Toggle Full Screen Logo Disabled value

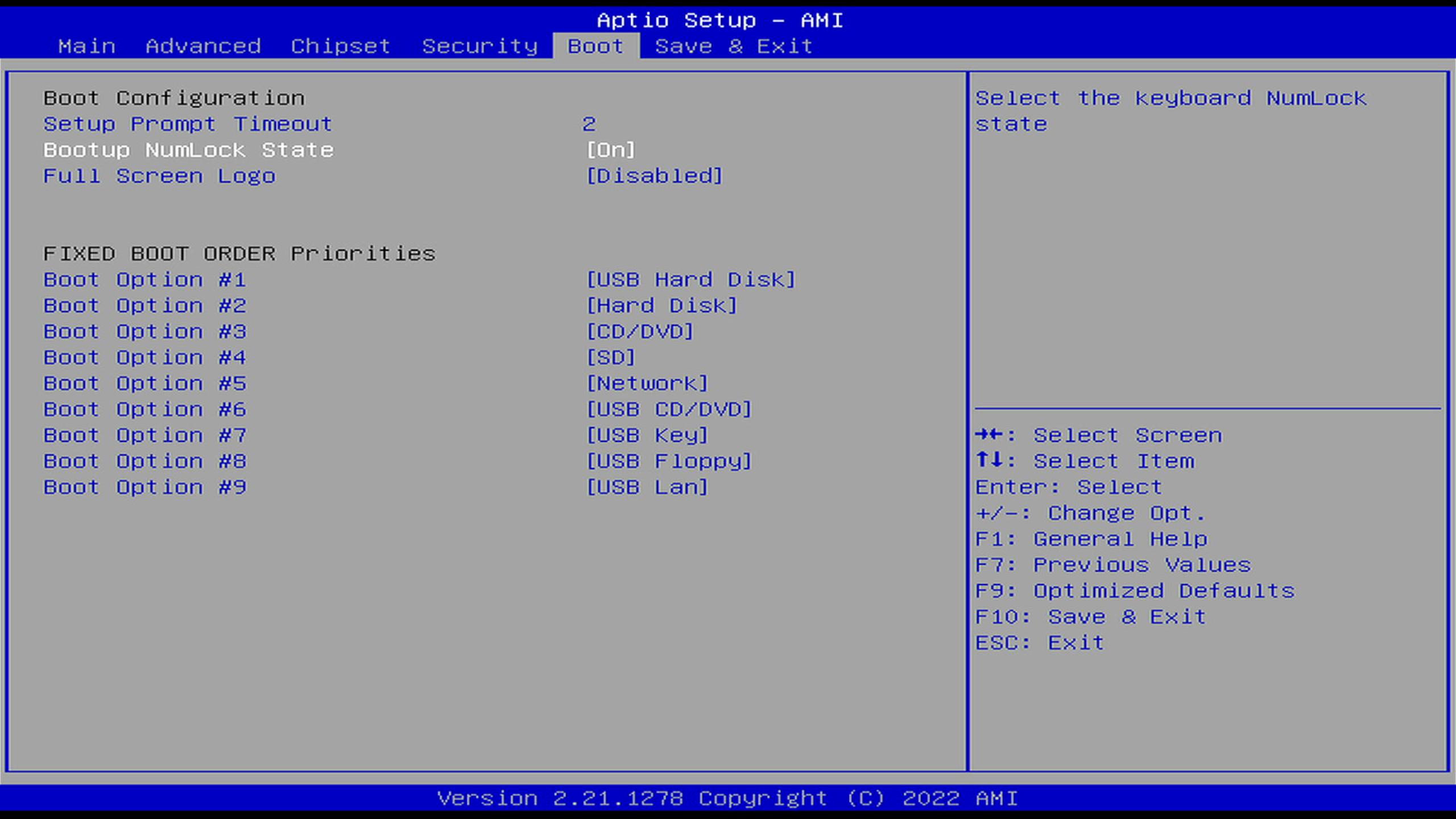pyautogui.click(x=654, y=176)
